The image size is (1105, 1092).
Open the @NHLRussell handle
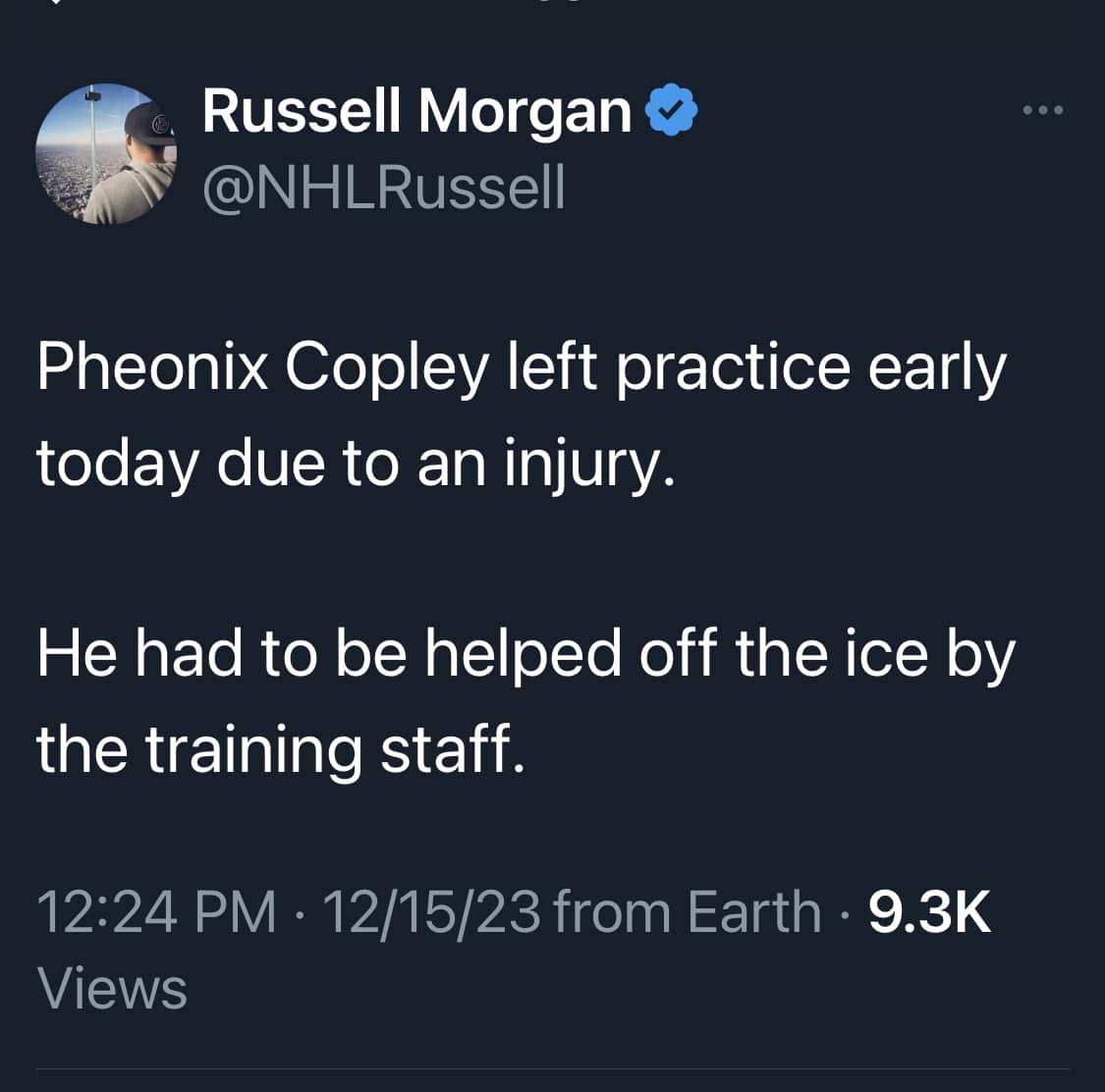[384, 188]
